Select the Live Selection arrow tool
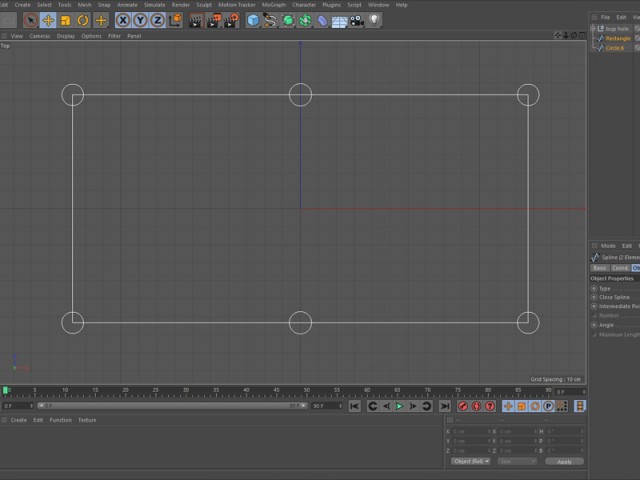640x480 pixels. tap(31, 20)
